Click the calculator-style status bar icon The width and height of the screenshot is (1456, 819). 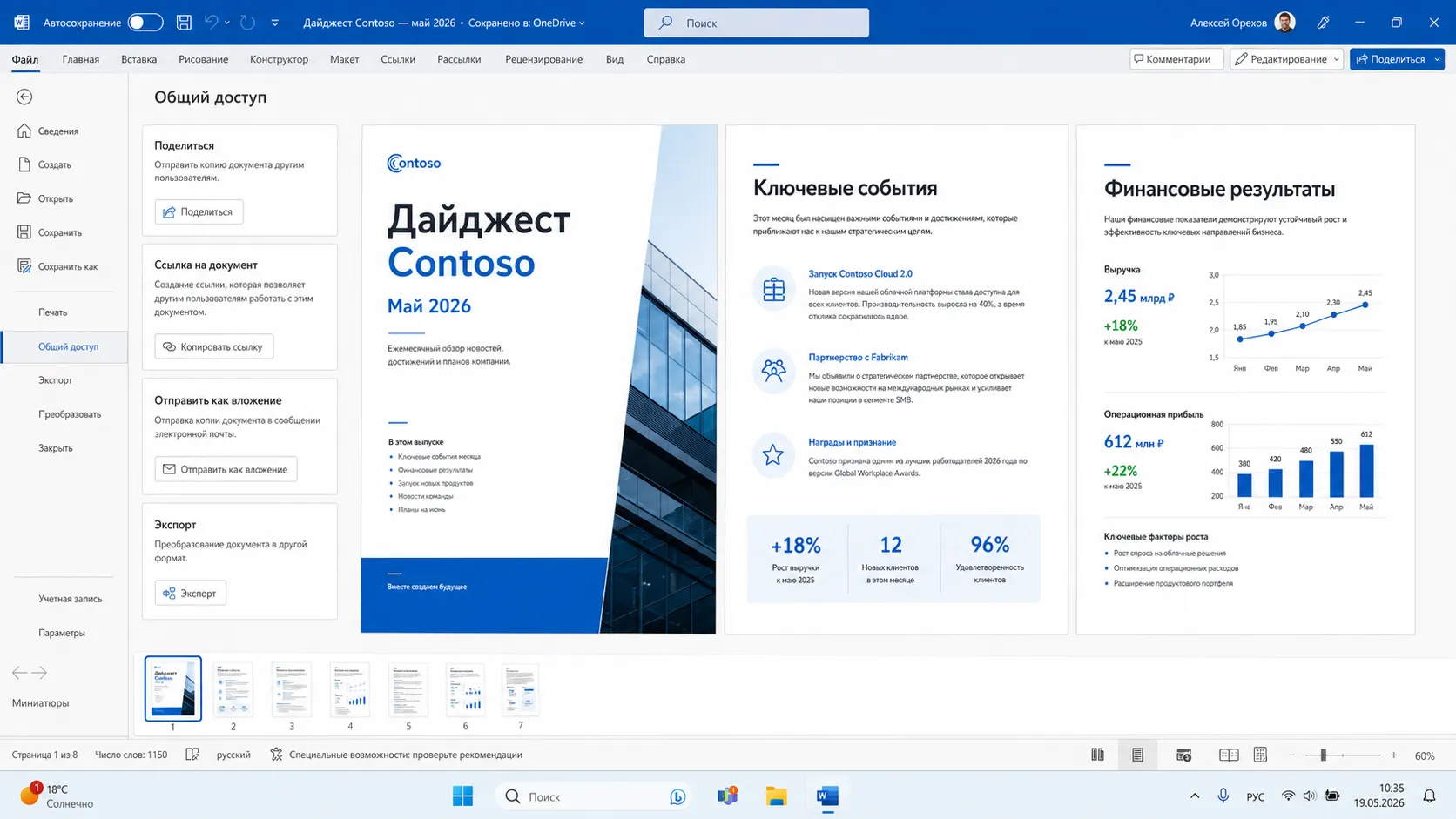click(1260, 755)
